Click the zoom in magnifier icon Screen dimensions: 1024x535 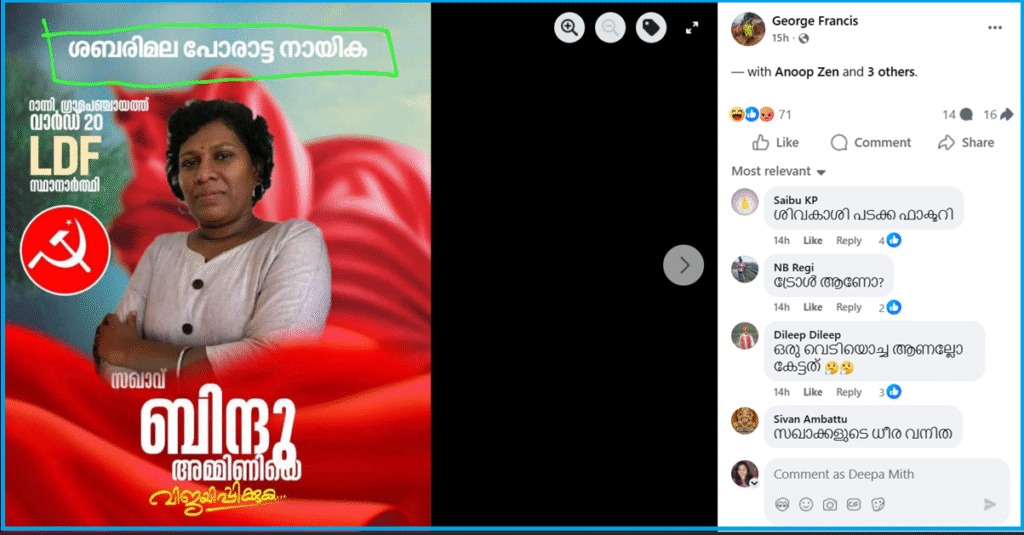click(x=569, y=28)
